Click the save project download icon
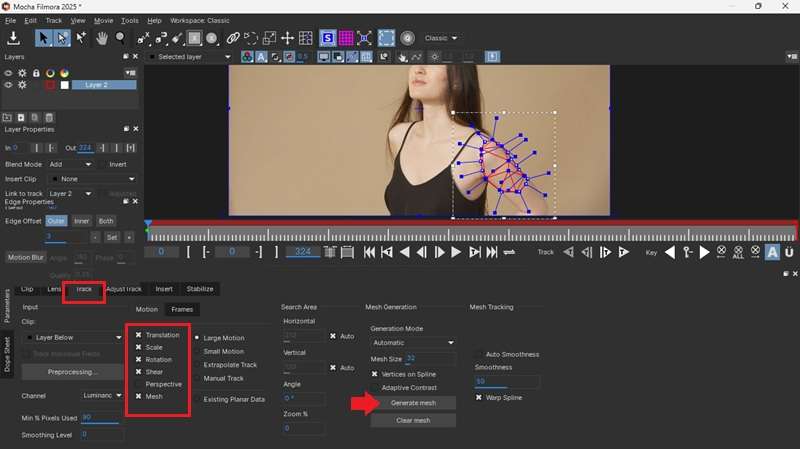The height and width of the screenshot is (449, 800). 13,38
